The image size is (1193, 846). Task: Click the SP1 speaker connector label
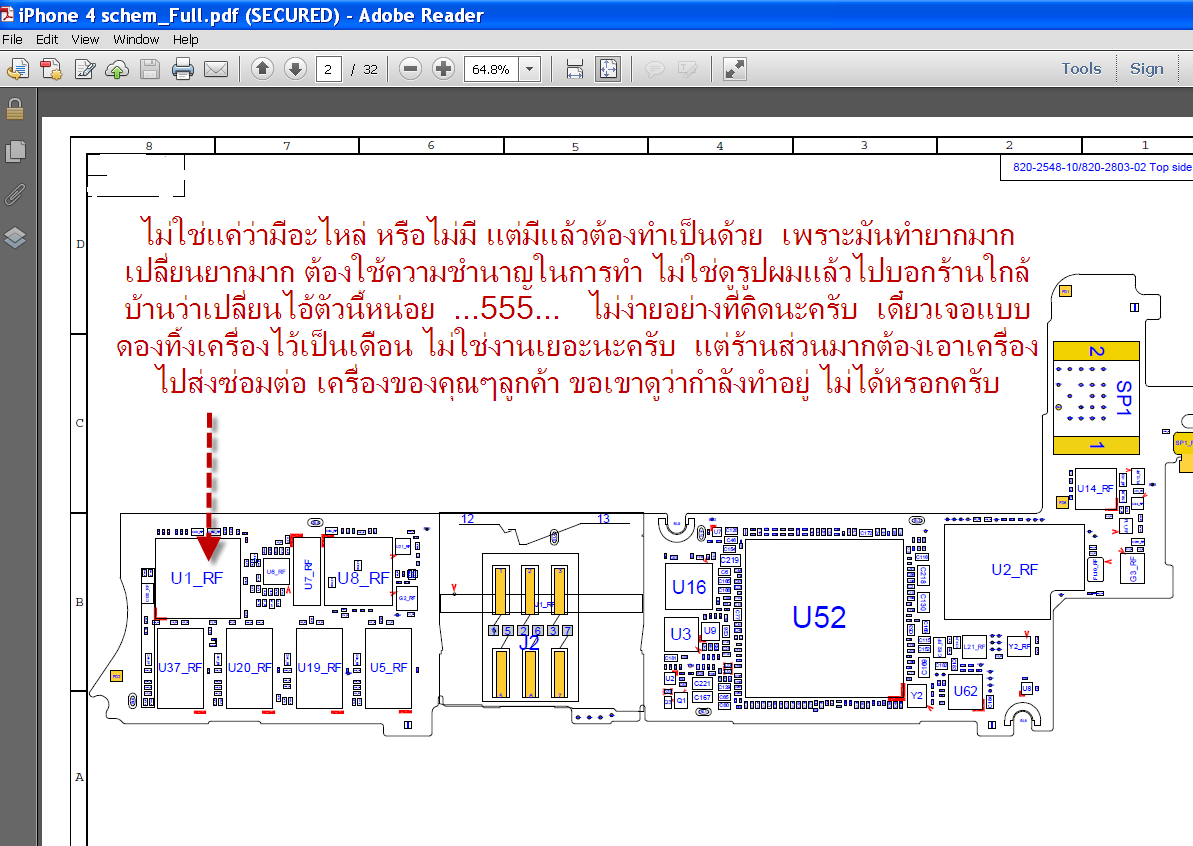coord(1123,398)
